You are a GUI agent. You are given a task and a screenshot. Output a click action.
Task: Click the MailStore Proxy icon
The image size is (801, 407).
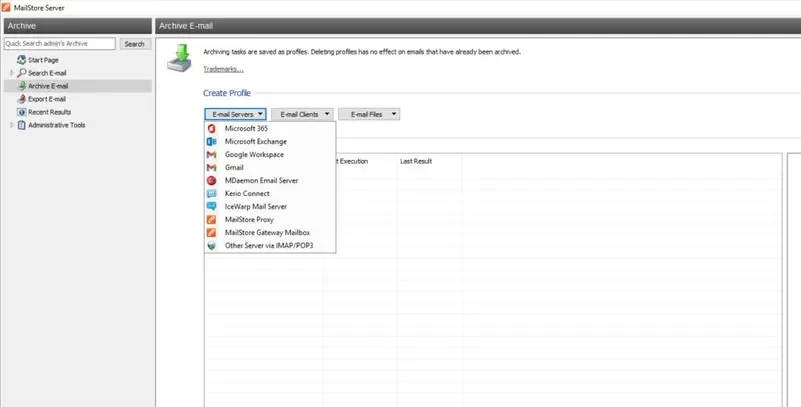(211, 220)
